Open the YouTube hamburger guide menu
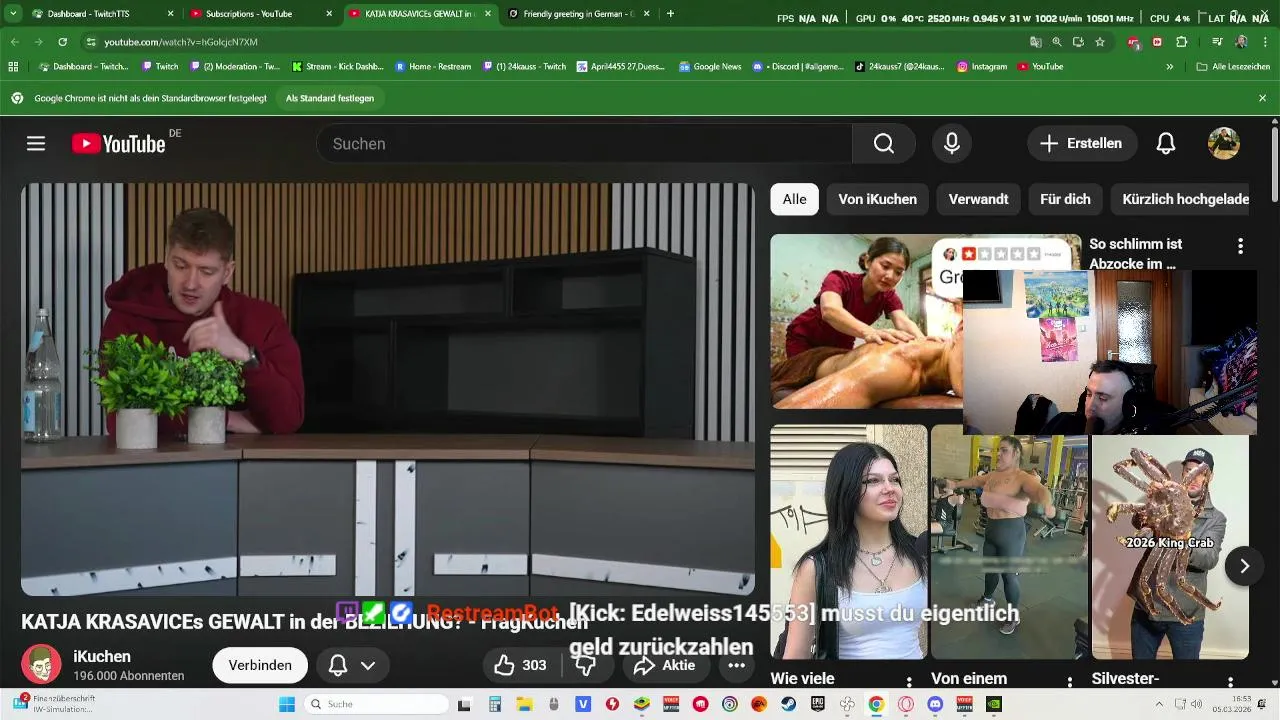Screen dimensions: 1280x720 36,144
